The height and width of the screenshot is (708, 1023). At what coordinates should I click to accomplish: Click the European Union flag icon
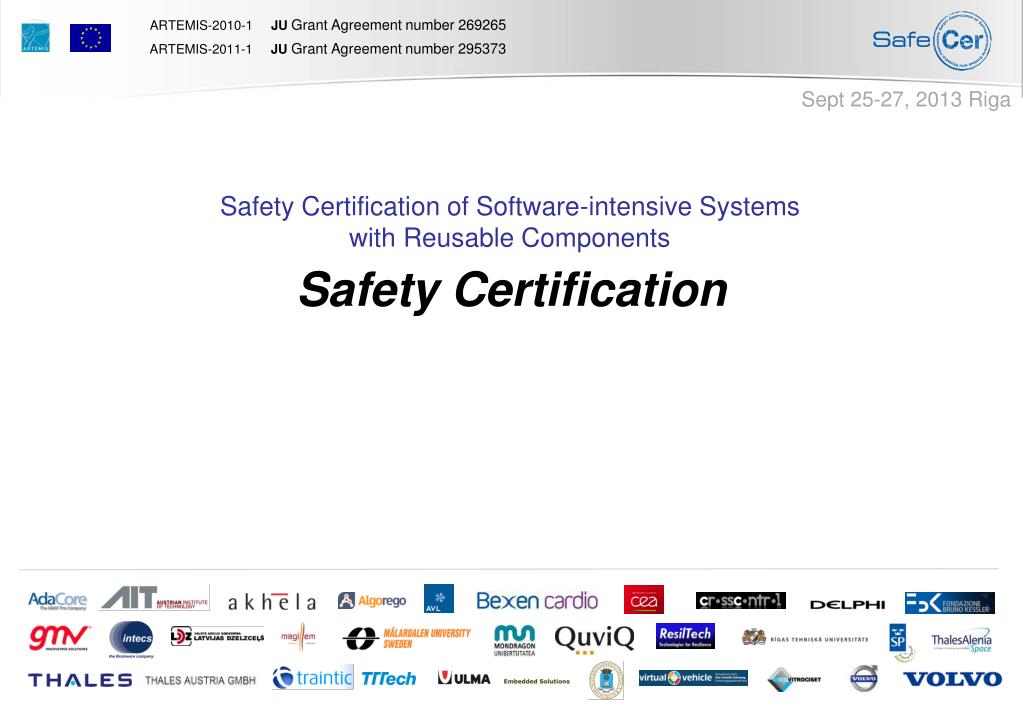[91, 38]
